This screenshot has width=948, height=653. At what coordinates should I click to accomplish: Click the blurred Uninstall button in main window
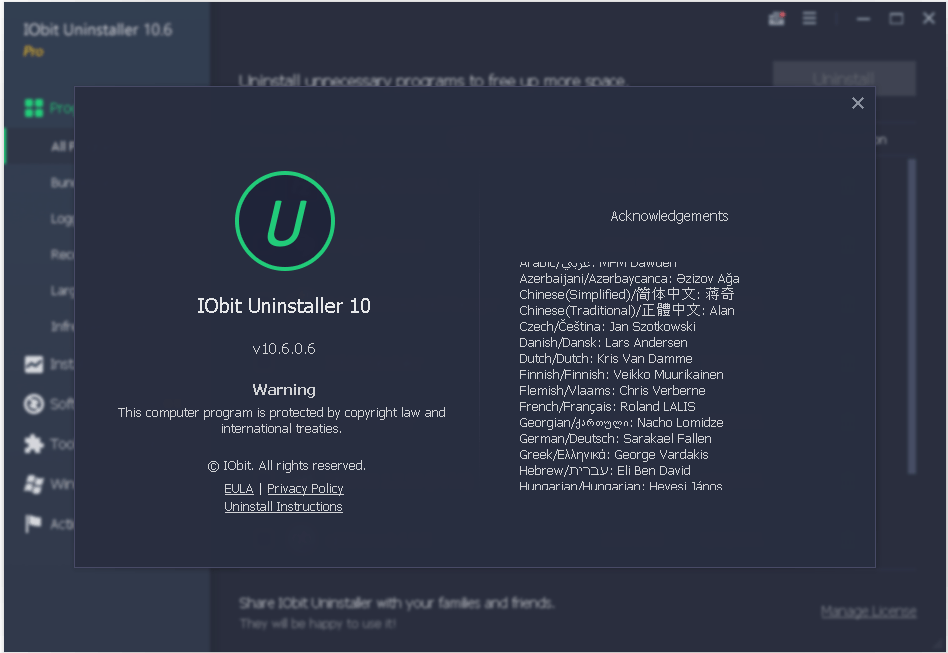coord(844,79)
